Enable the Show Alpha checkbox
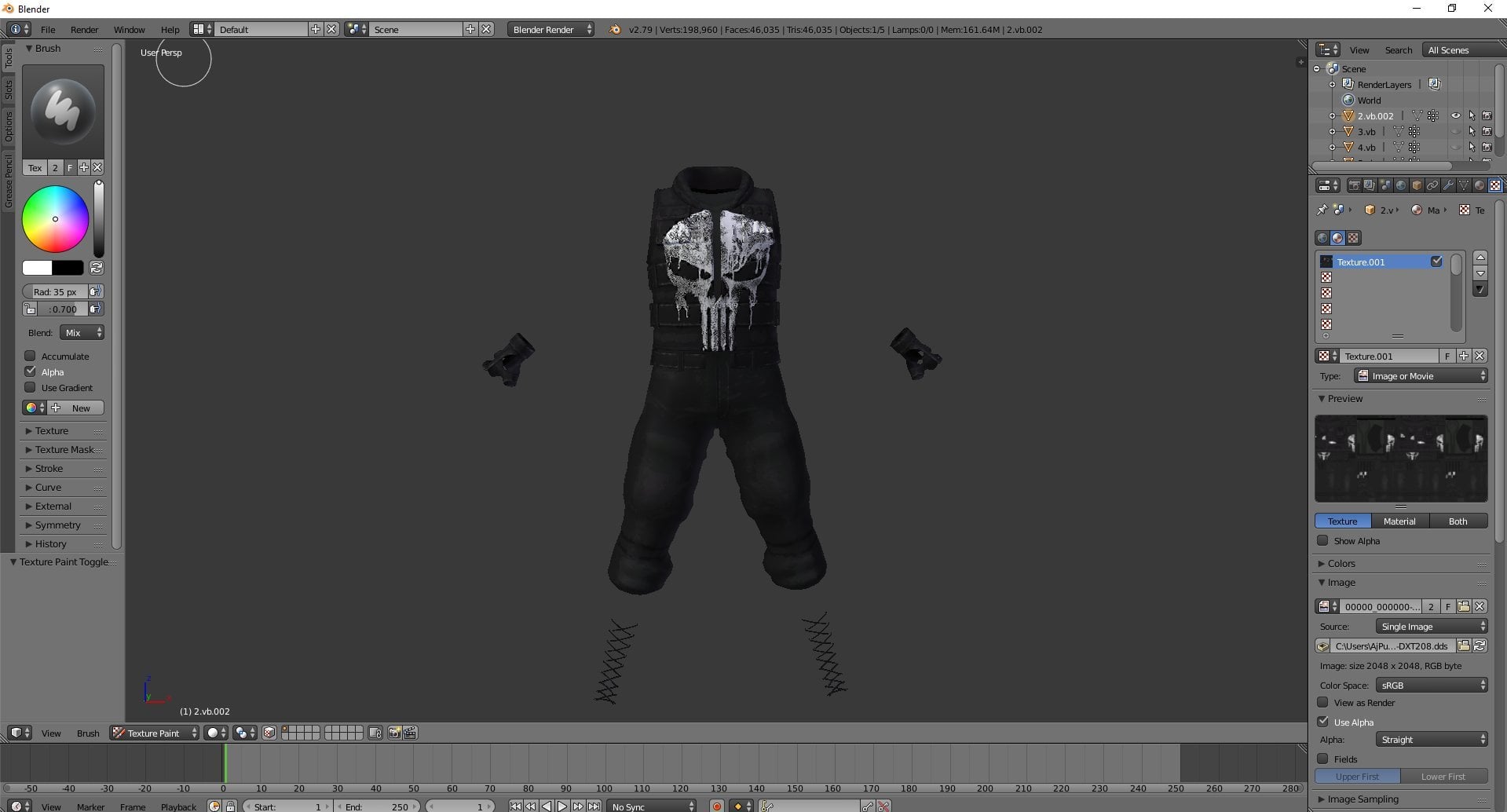Viewport: 1507px width, 812px height. 1322,540
